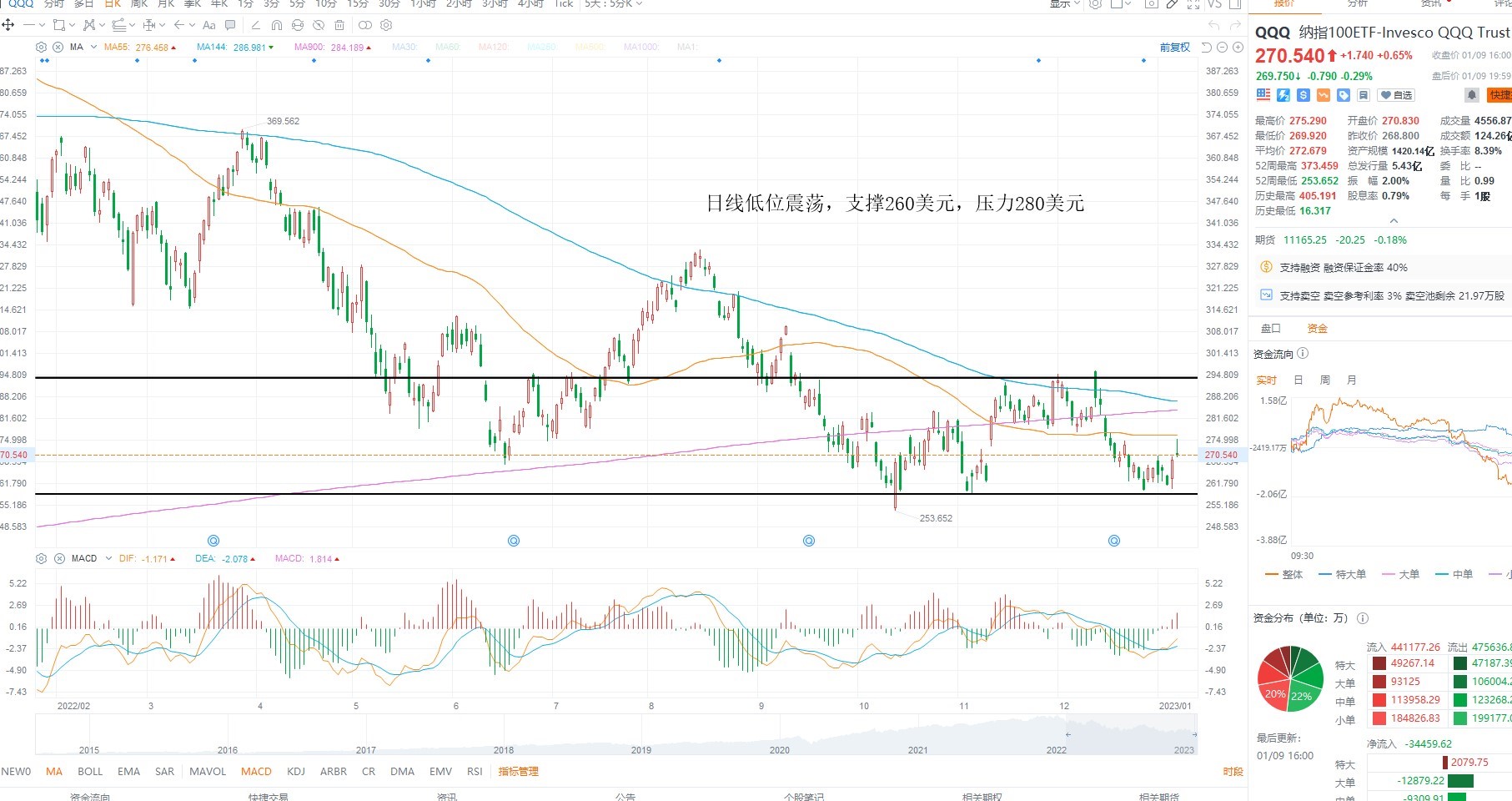
Task: Add a comment bubble annotation
Action: pos(230,25)
